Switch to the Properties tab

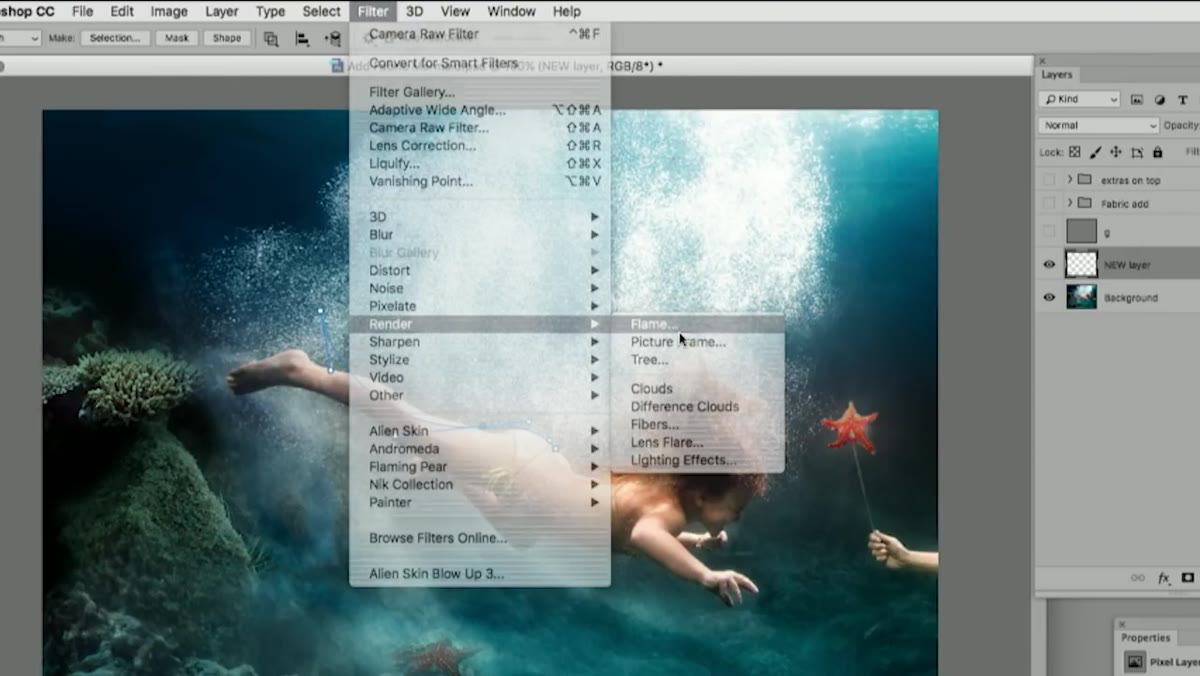tap(1145, 637)
